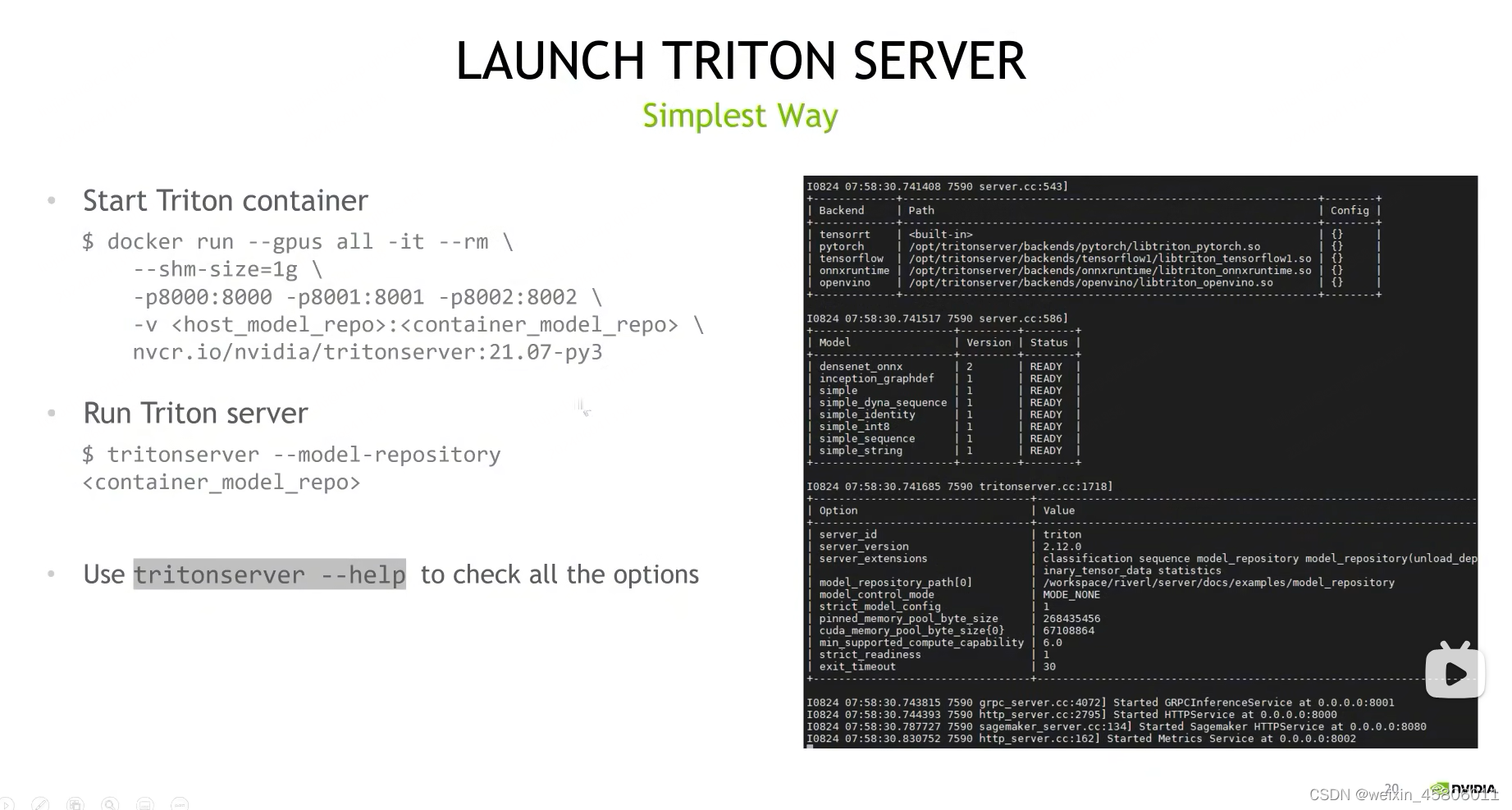Screen dimensions: 1512x810
Task: Click the 'Started Metrics Service at 0.0.0.0:8002' log line
Action: tap(1080, 739)
